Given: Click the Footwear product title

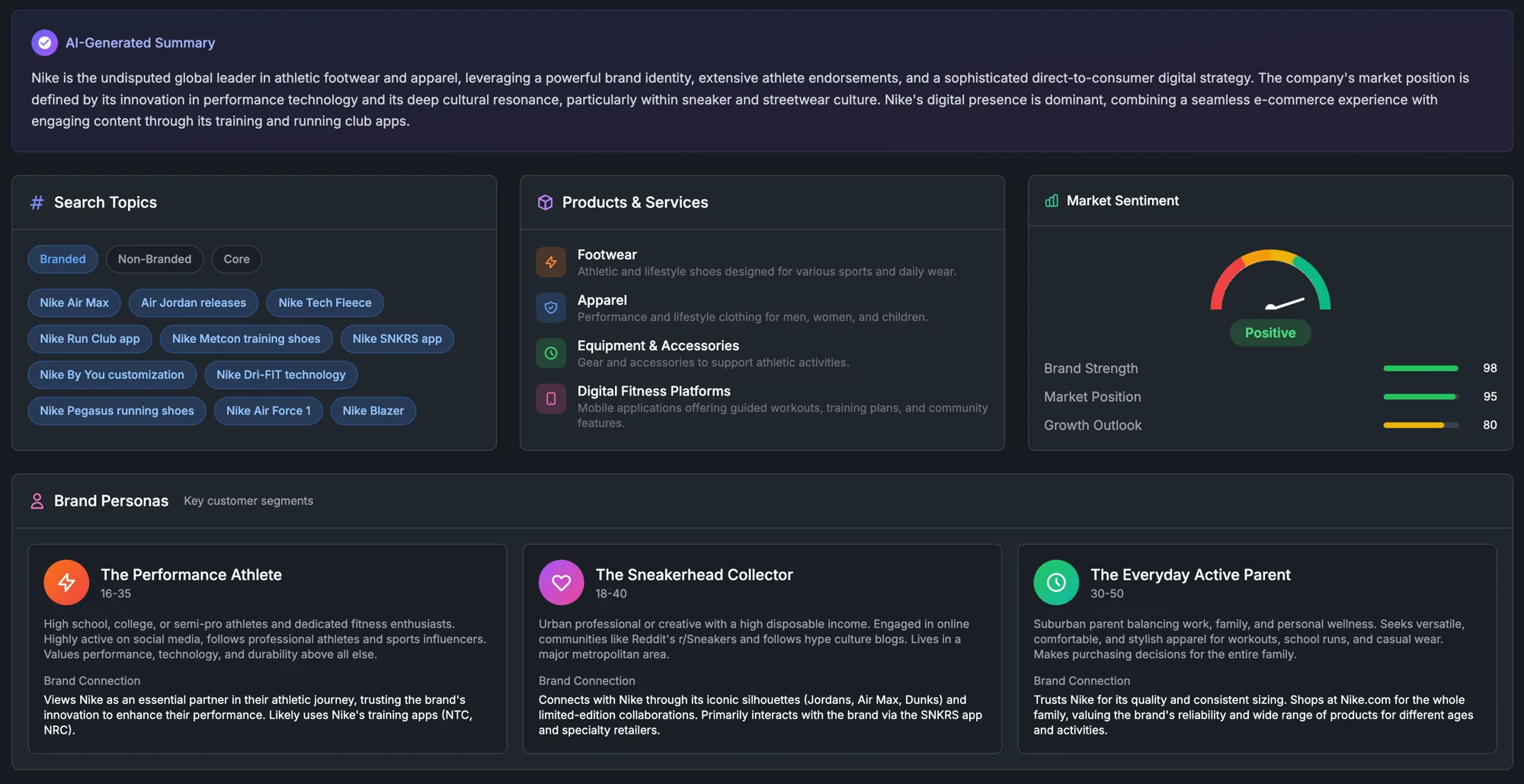Looking at the screenshot, I should [607, 255].
